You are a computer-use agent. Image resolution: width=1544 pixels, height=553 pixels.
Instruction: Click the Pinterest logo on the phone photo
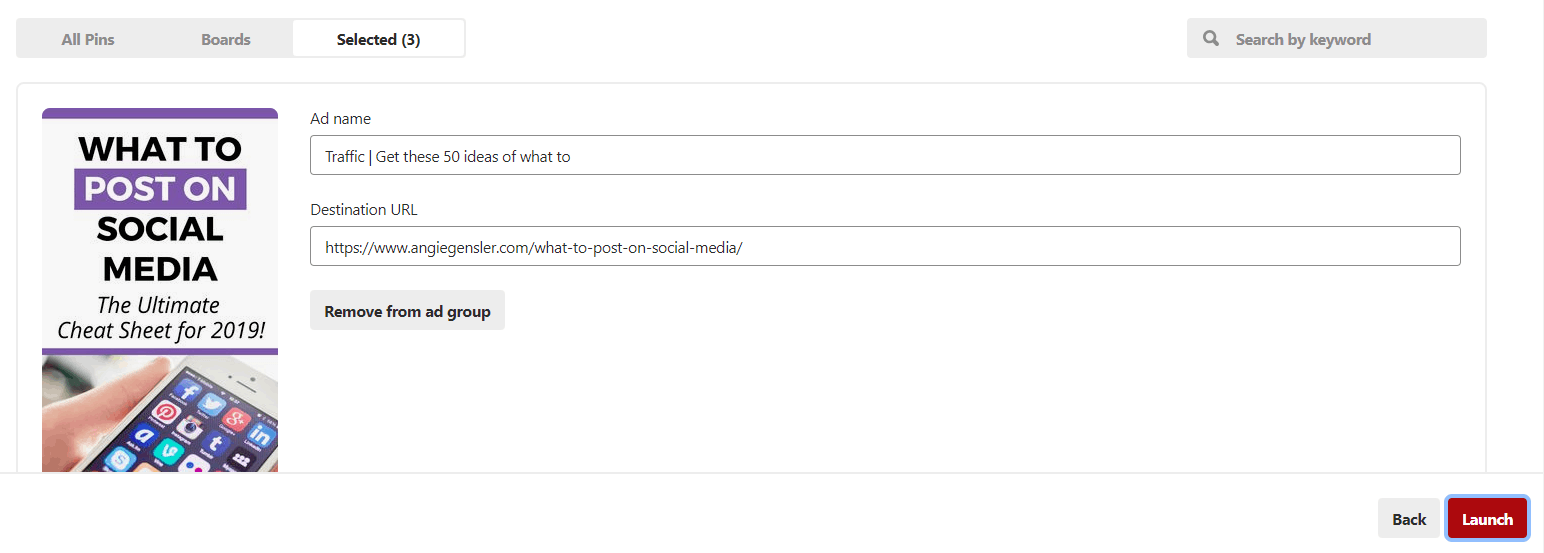point(166,412)
